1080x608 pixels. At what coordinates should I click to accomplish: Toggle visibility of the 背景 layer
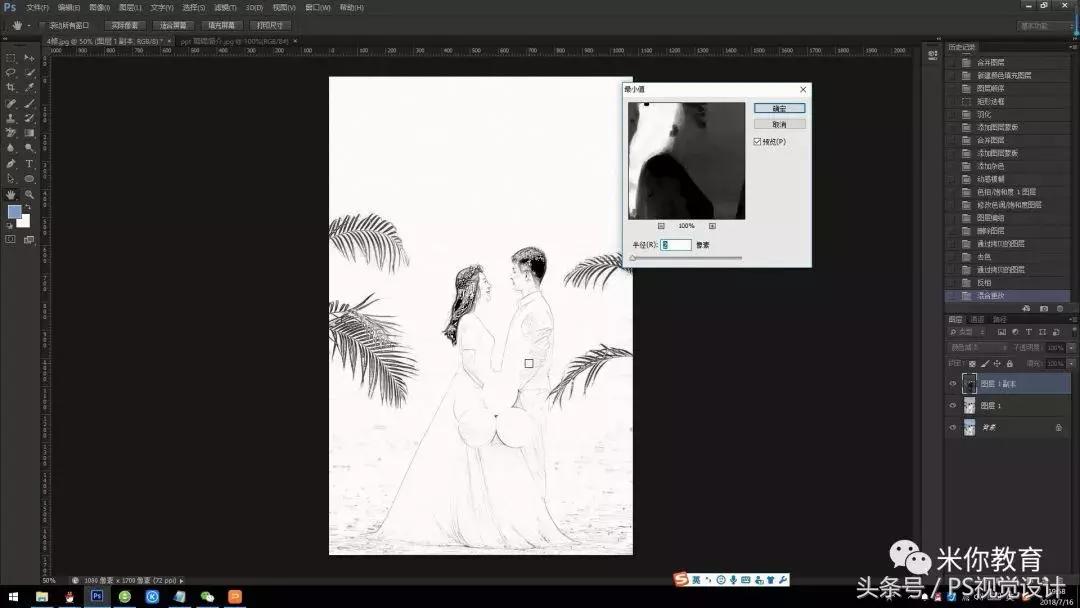click(952, 427)
